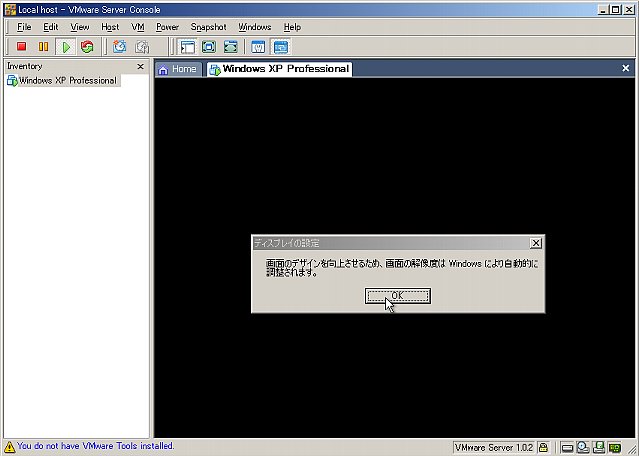Click the window resize grip corner
This screenshot has height=456, width=639.
point(631,449)
